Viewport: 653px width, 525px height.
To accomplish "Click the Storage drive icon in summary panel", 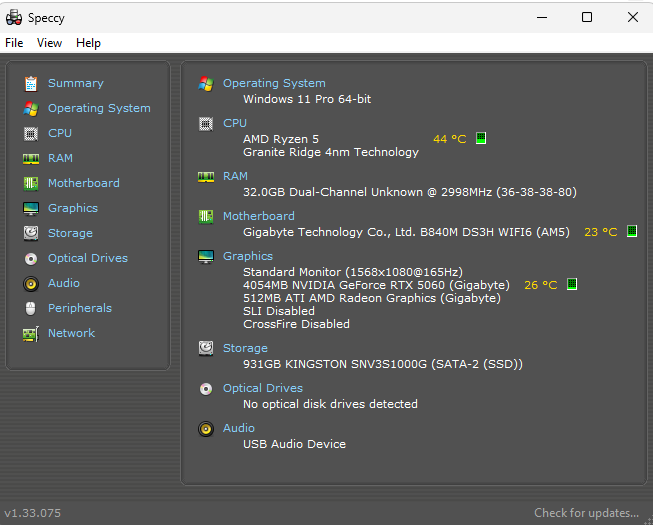I will pyautogui.click(x=206, y=348).
